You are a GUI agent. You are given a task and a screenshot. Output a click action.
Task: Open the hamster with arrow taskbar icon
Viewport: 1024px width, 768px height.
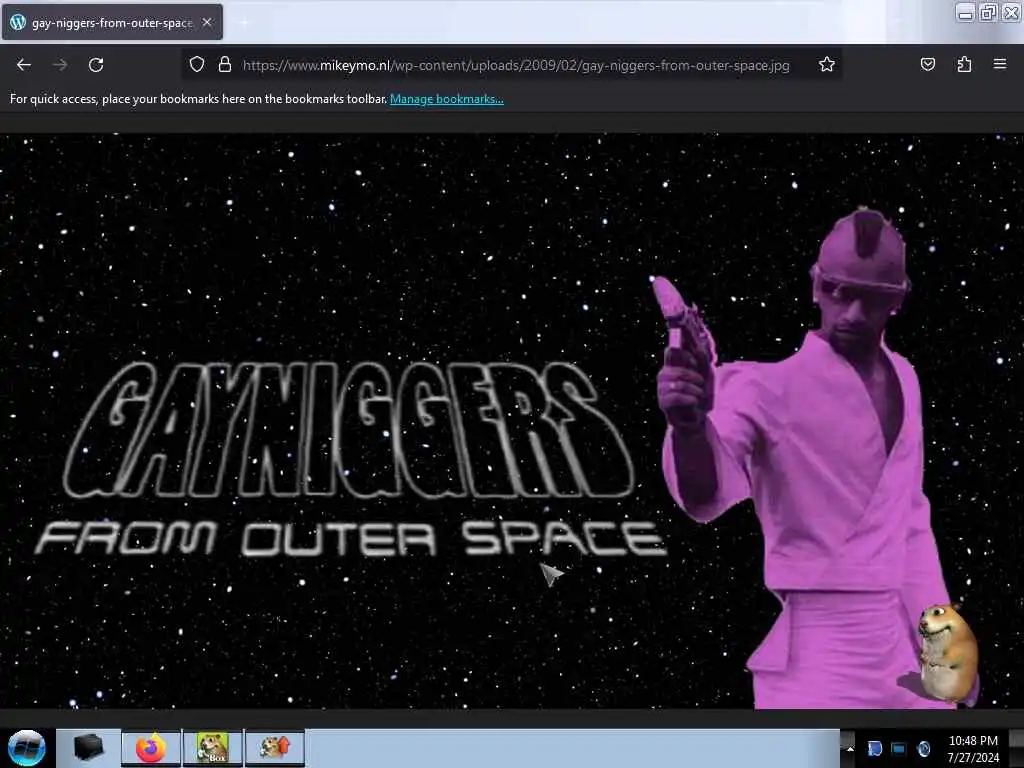(275, 748)
